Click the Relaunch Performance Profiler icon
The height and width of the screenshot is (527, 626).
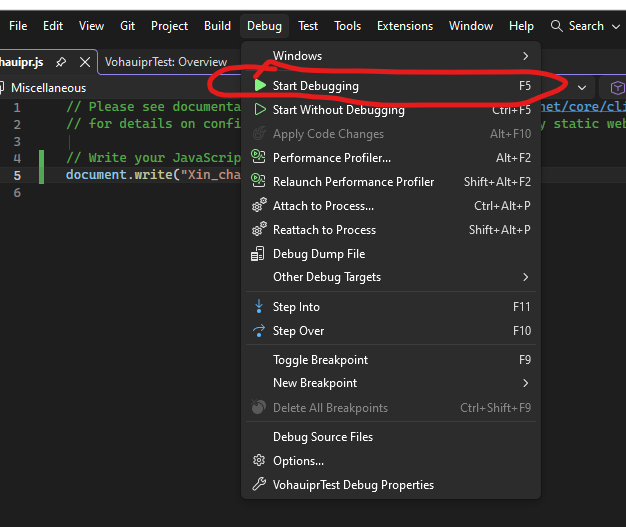[260, 182]
